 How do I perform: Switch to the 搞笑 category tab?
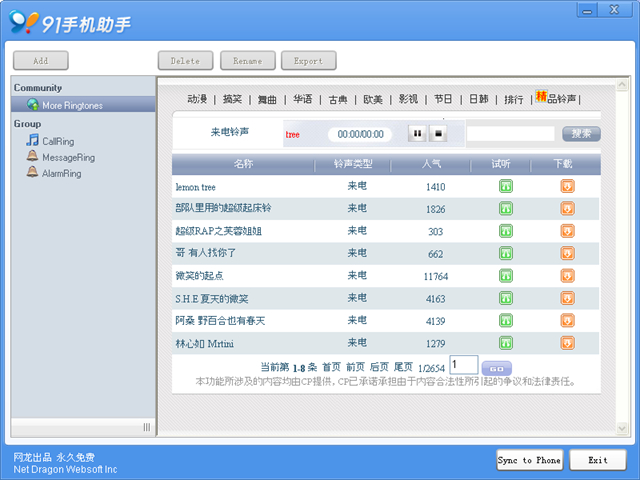(x=232, y=99)
